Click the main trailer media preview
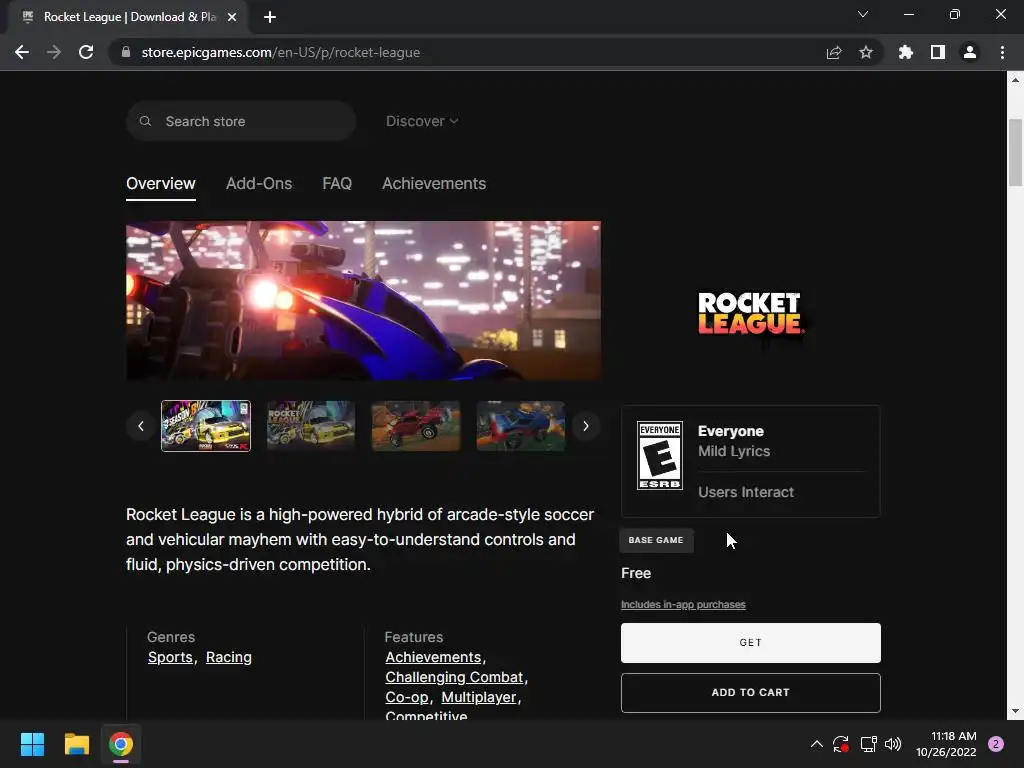 tap(364, 300)
